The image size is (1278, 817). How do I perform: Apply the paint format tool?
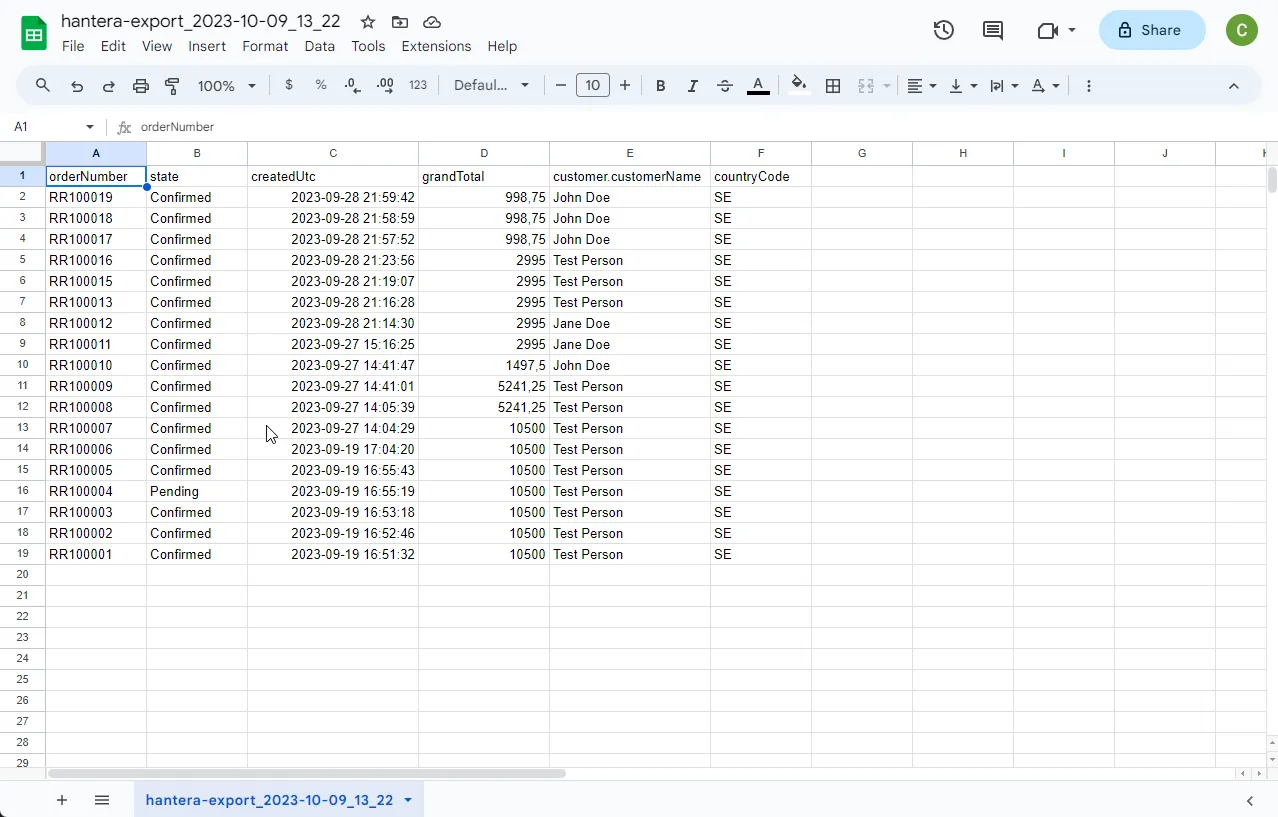point(172,85)
